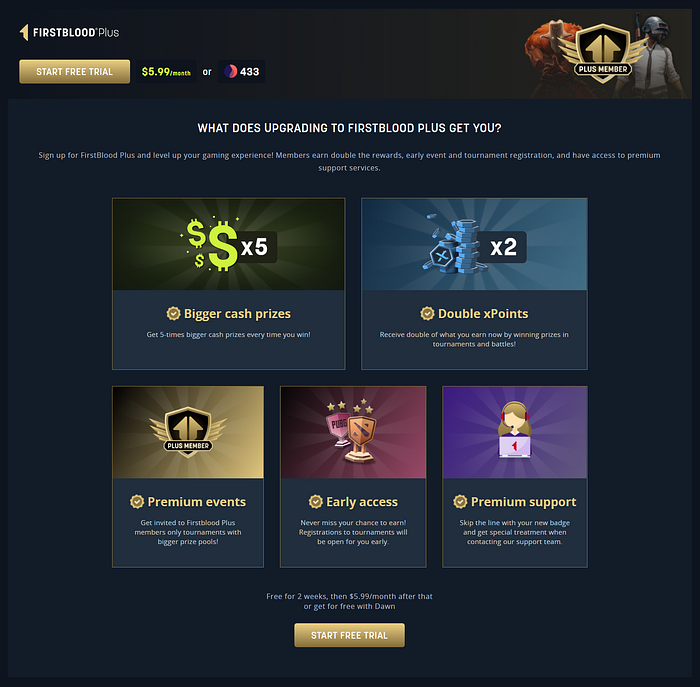Click the PUBG and Dota trophy image
Screen dimensions: 700x687
point(353,432)
